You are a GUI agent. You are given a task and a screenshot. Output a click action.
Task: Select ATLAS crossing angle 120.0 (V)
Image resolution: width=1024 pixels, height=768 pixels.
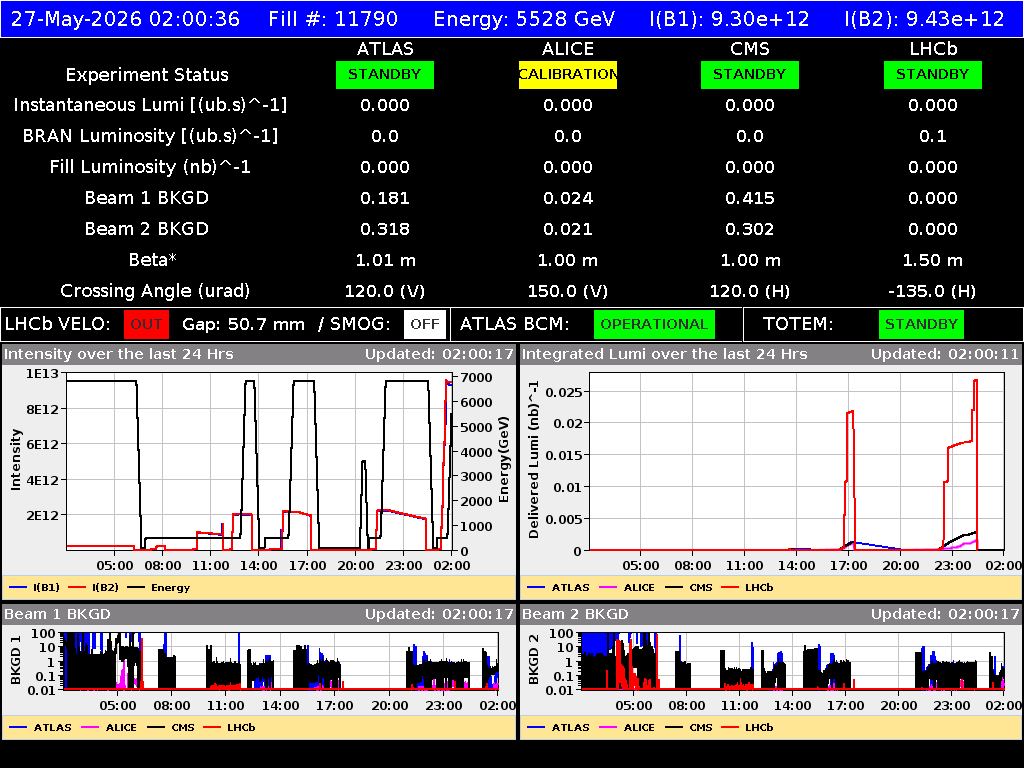385,291
